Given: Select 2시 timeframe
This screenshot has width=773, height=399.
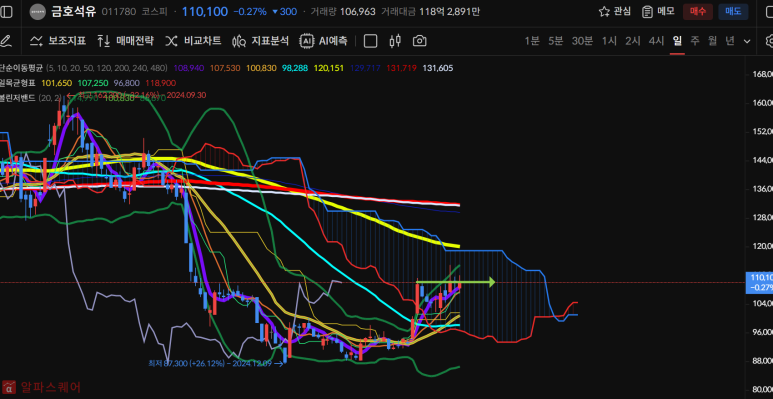Looking at the screenshot, I should (633, 41).
